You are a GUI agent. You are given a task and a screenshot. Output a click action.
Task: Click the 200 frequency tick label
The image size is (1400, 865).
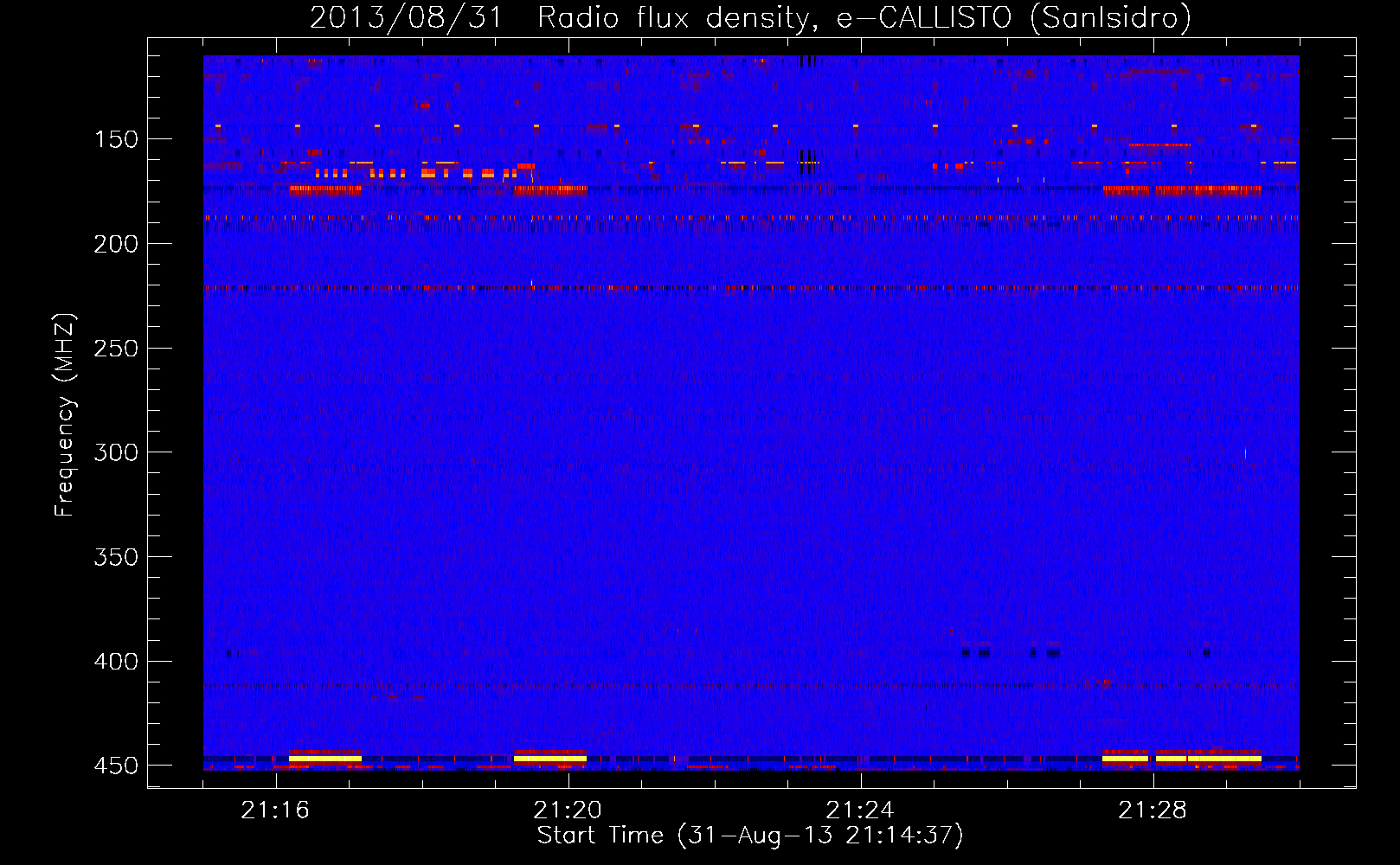point(116,244)
